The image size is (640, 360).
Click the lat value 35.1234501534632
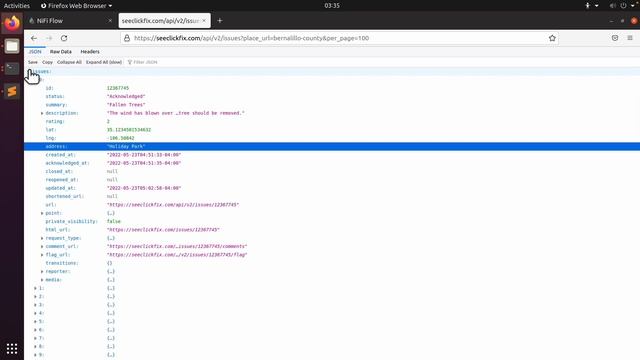(129, 130)
